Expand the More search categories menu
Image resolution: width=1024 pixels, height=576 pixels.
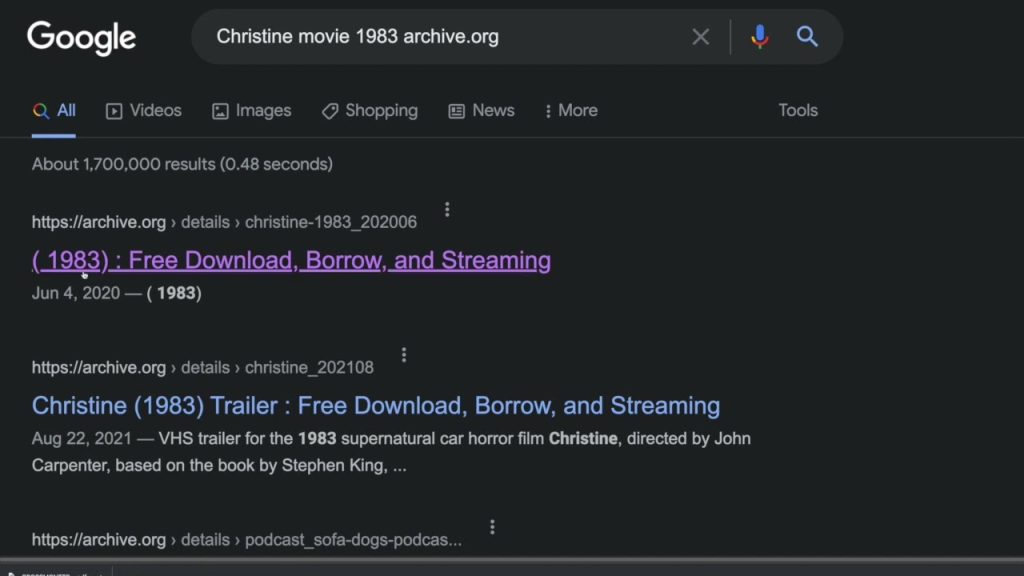[570, 110]
